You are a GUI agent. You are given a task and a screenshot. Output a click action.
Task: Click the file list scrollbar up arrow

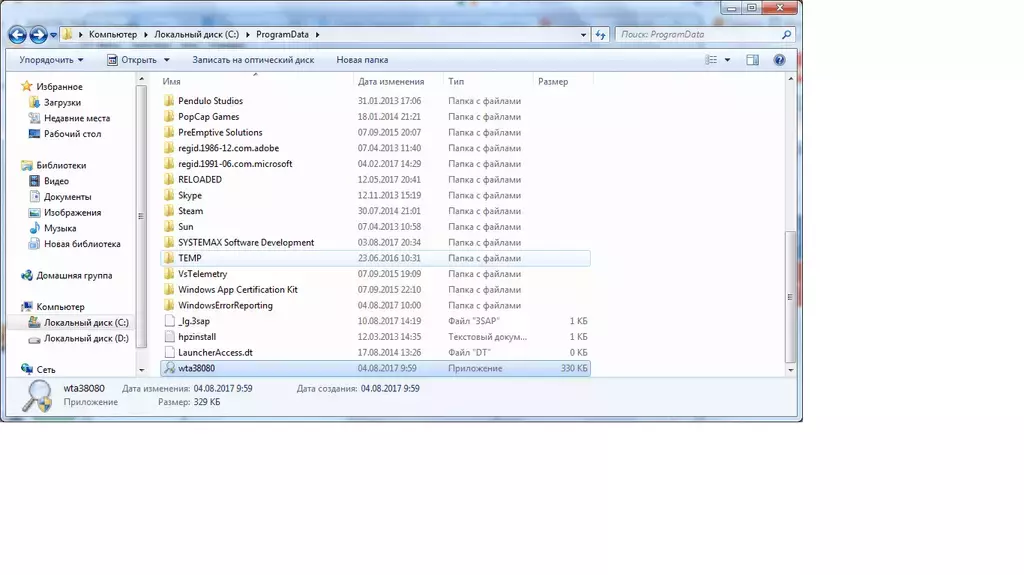791,79
